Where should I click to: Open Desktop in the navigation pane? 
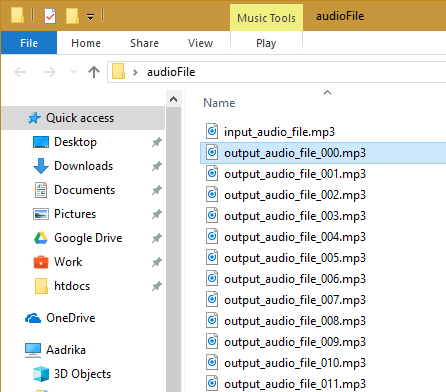[75, 142]
